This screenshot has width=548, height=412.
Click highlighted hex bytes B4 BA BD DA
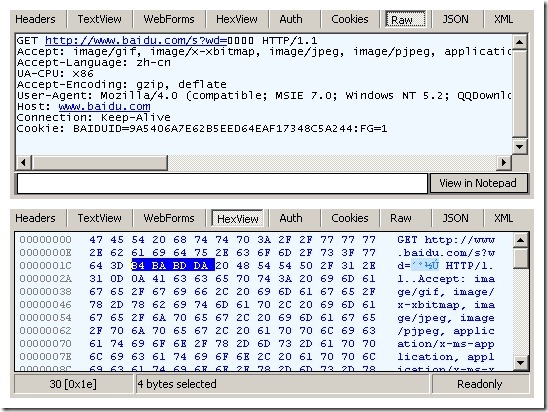(x=173, y=266)
